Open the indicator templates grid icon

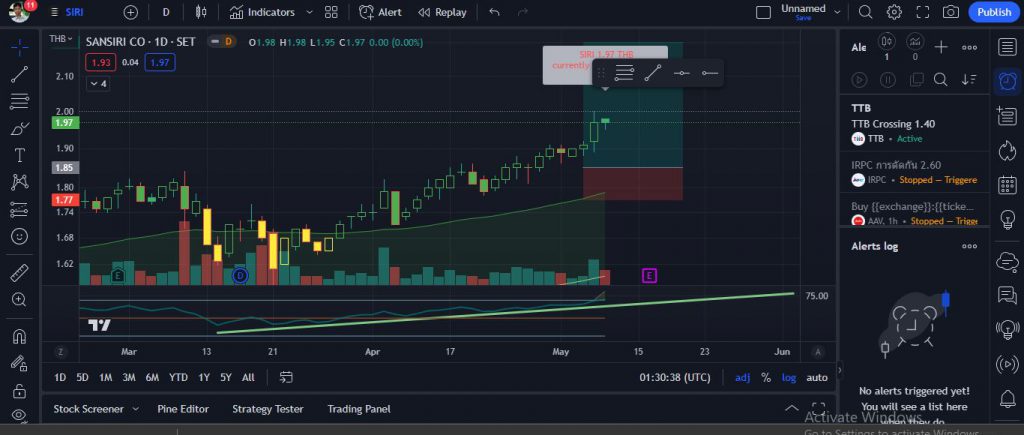pos(331,12)
